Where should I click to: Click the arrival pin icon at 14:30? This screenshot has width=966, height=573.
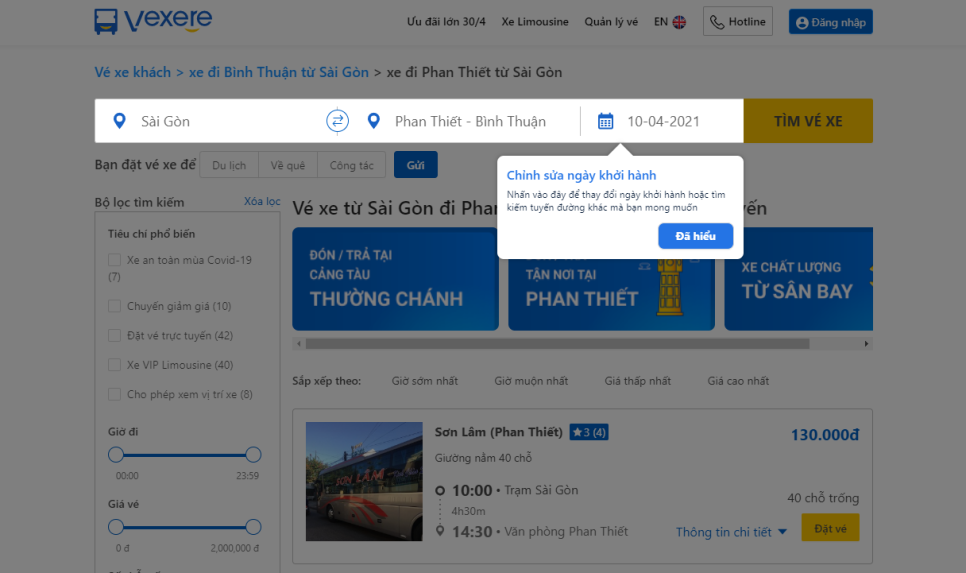click(x=440, y=530)
